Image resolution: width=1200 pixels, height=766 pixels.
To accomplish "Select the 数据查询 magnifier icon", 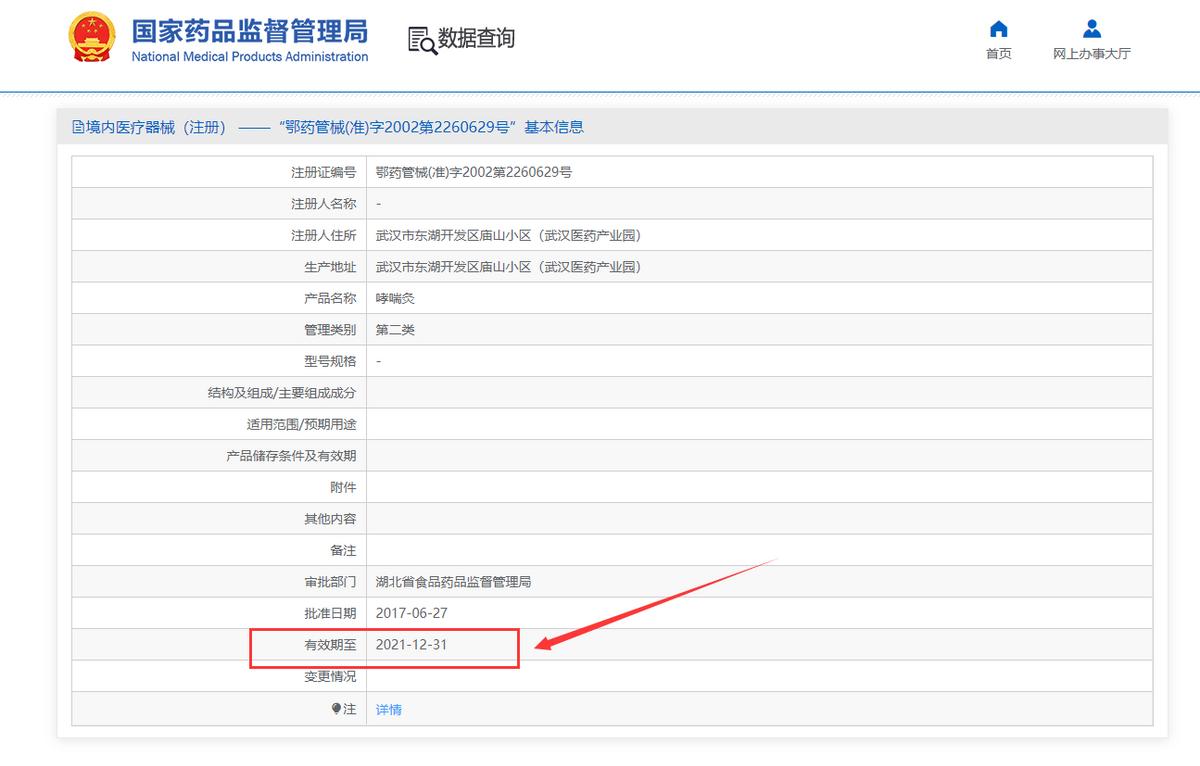I will (x=419, y=39).
